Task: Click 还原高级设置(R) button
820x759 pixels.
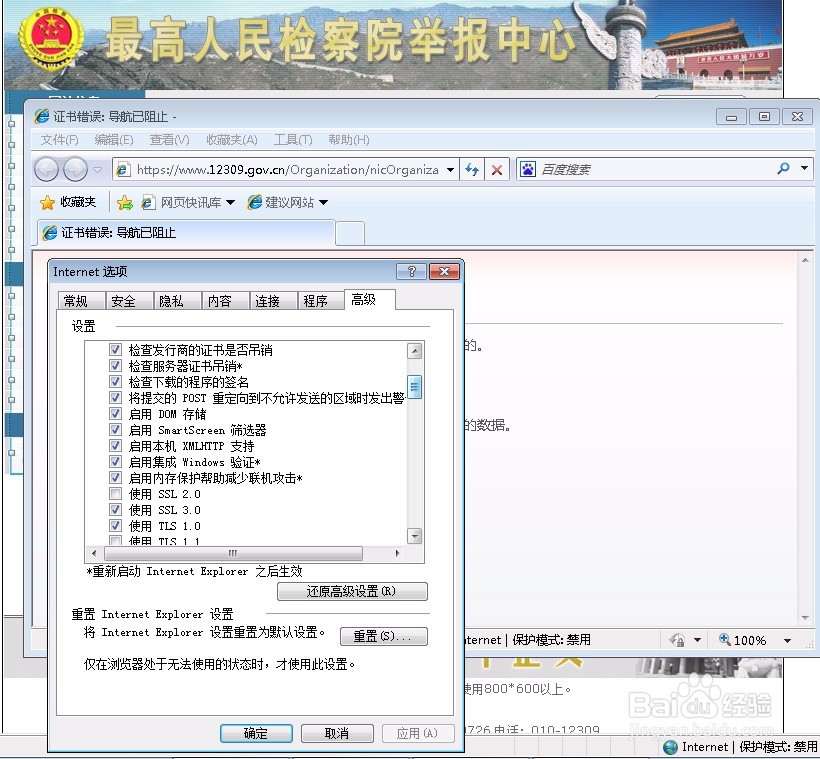Action: (x=352, y=592)
